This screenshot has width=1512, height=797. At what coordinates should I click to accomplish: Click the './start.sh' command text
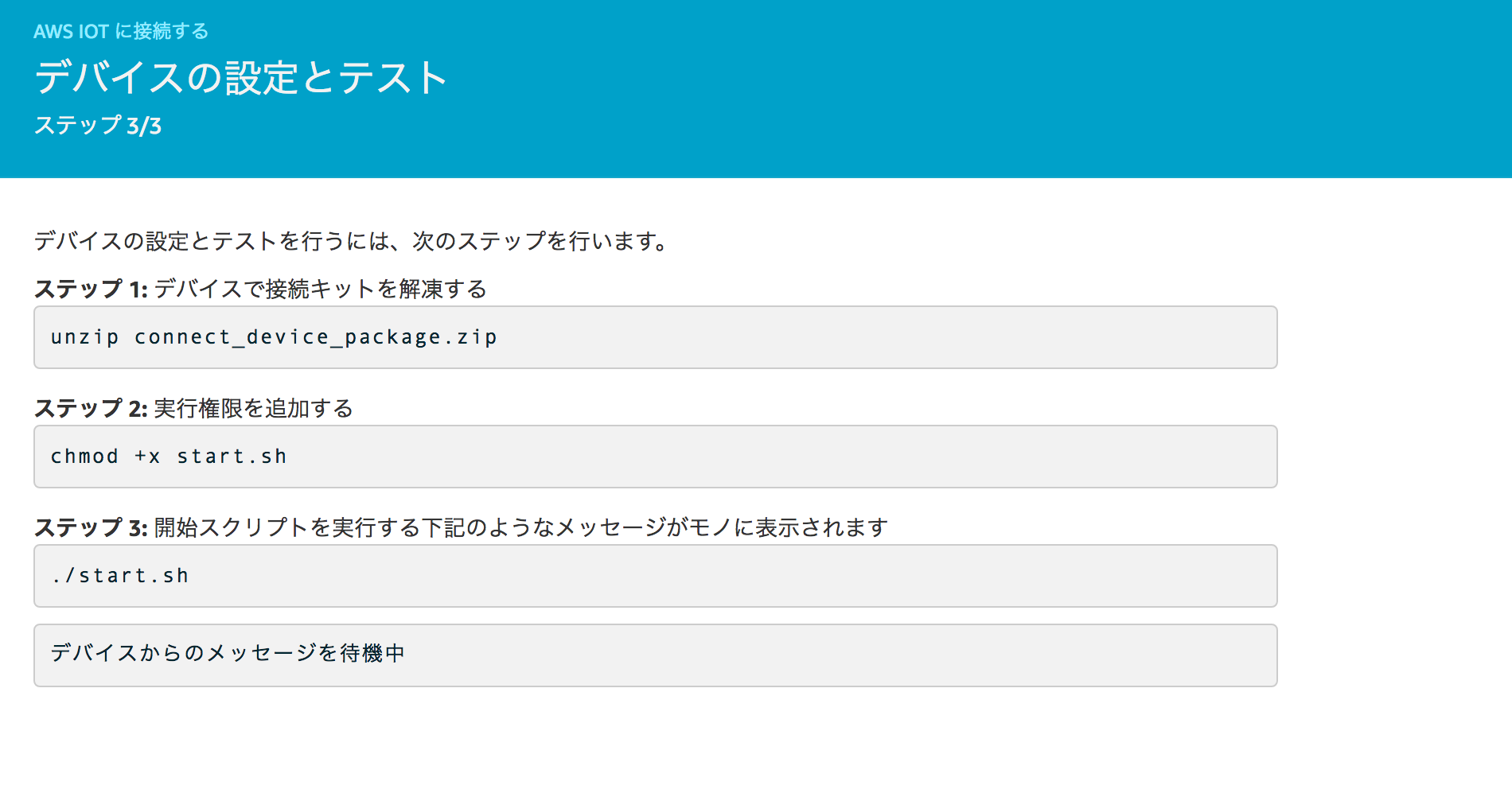[119, 576]
